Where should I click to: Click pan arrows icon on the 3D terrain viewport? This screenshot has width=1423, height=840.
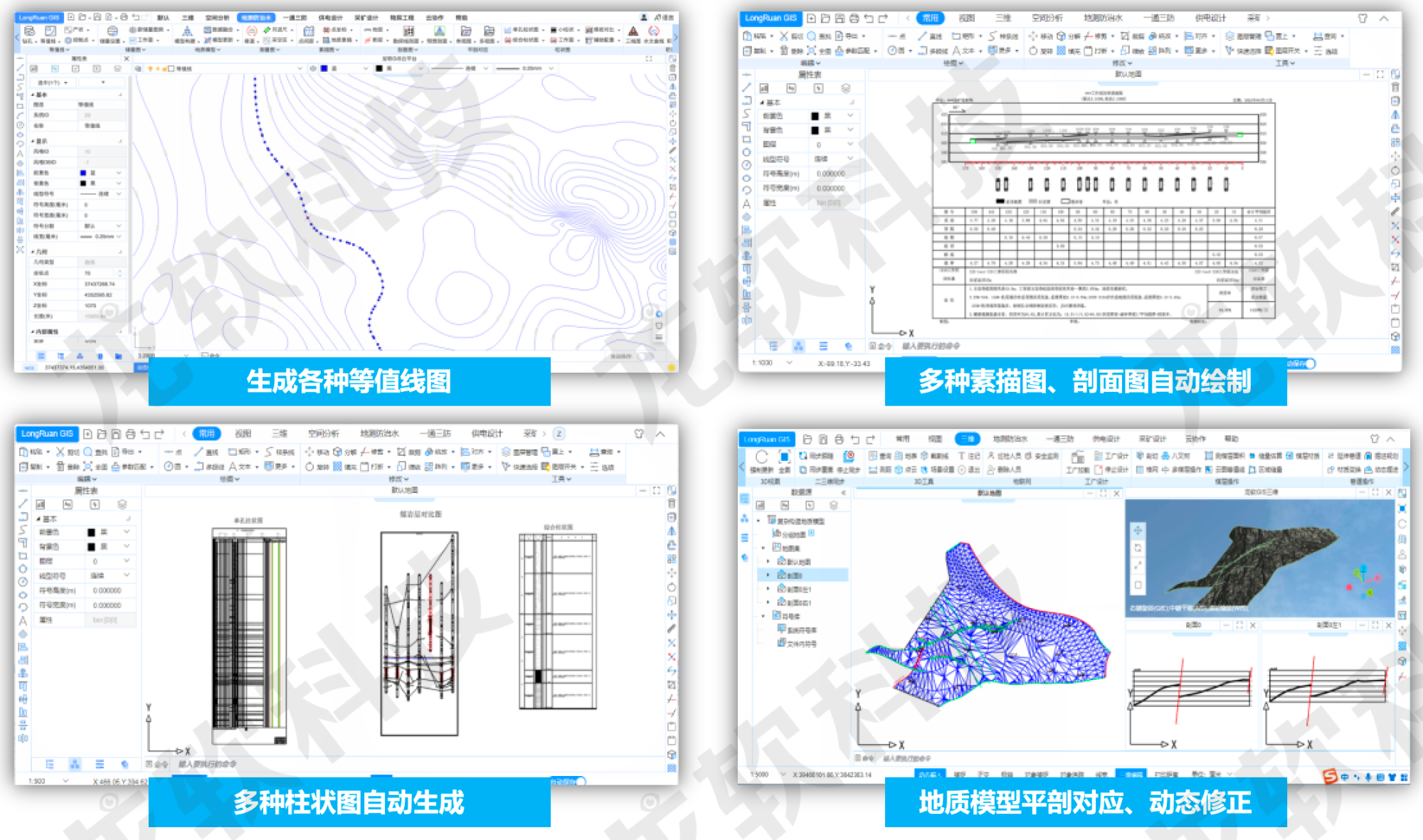pyautogui.click(x=1138, y=531)
